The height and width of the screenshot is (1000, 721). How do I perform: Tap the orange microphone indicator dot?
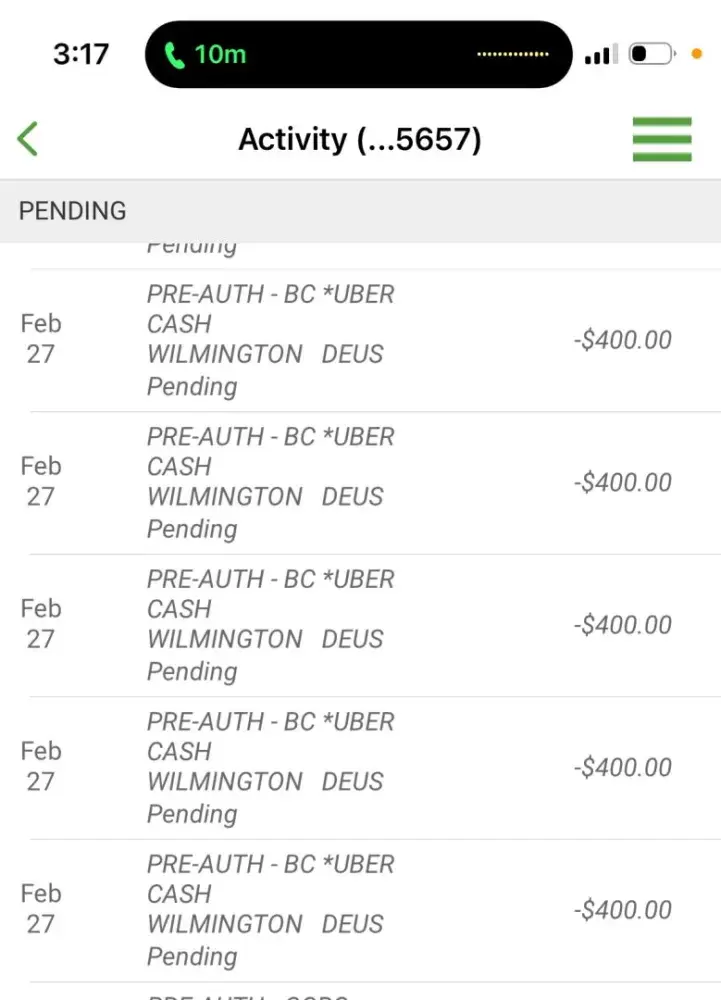click(697, 54)
